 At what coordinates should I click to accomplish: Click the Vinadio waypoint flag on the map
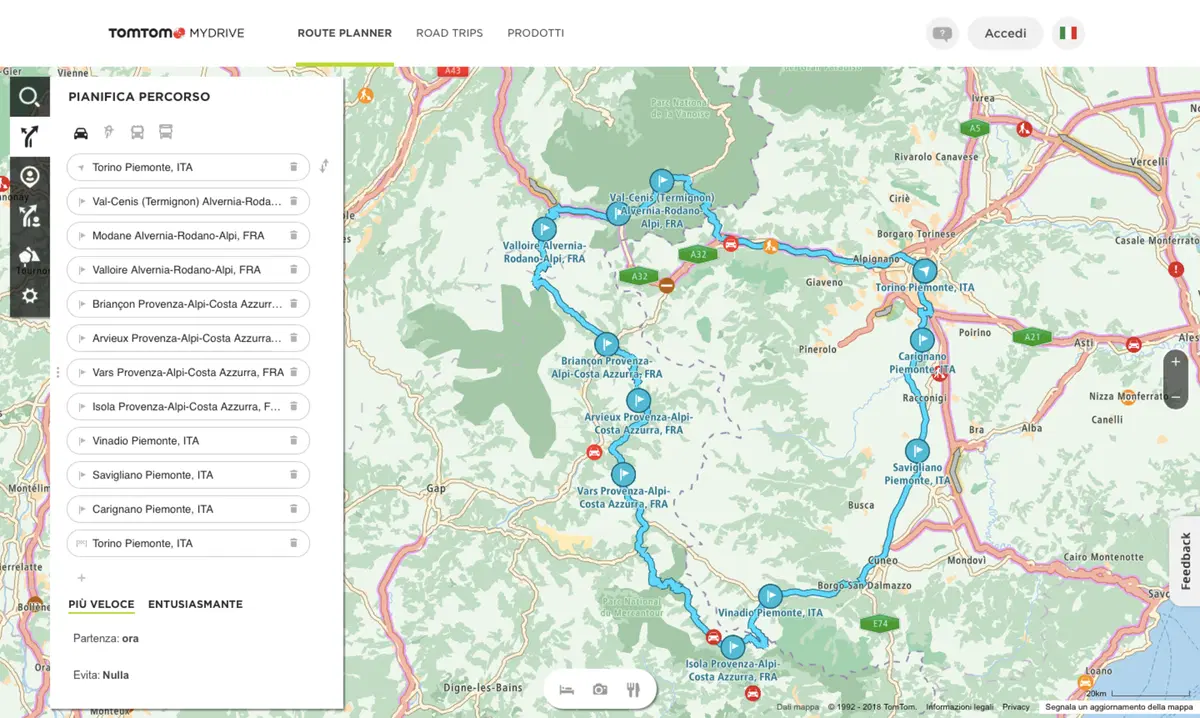point(770,597)
